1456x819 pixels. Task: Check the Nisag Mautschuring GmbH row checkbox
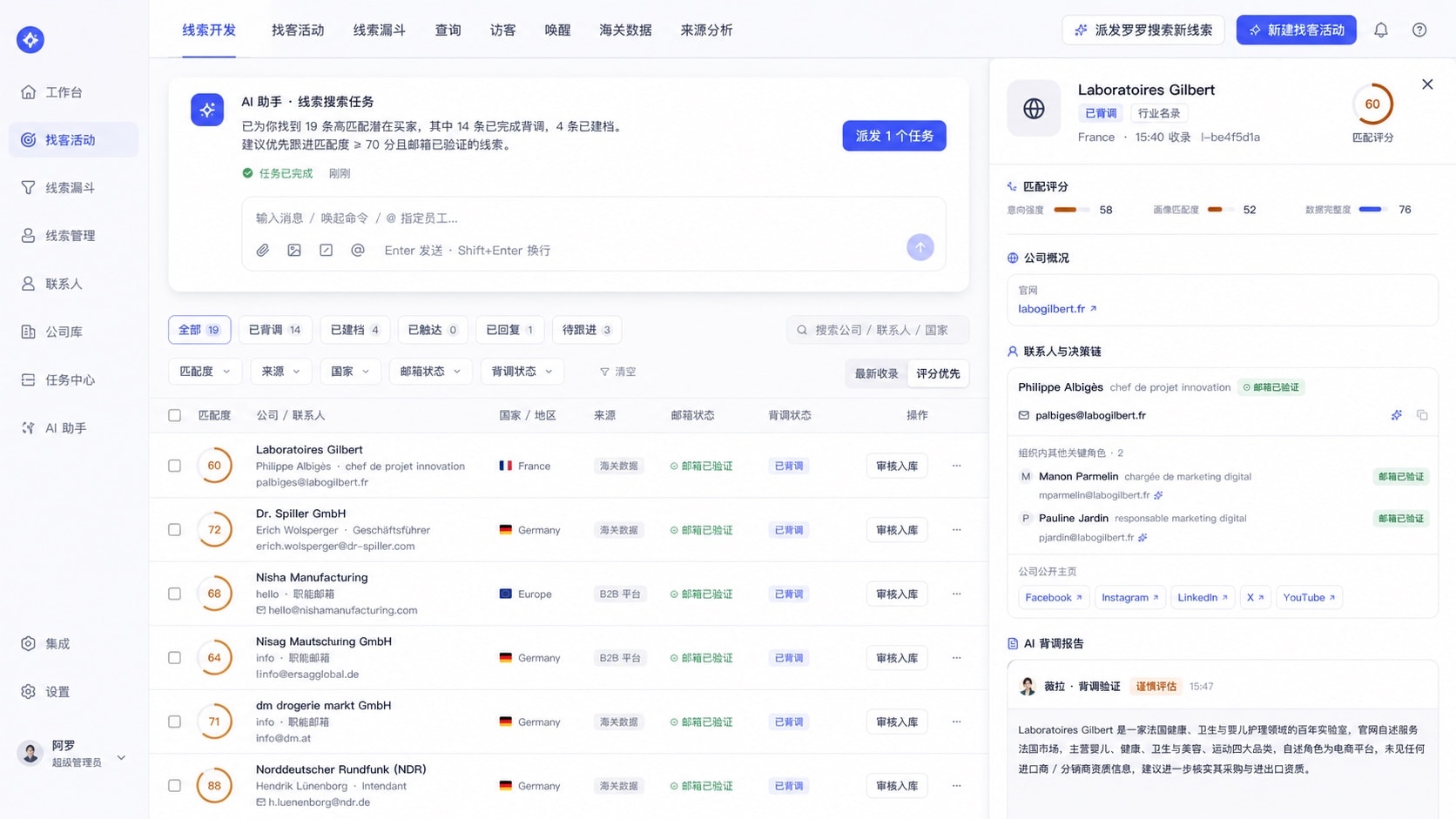pos(175,658)
